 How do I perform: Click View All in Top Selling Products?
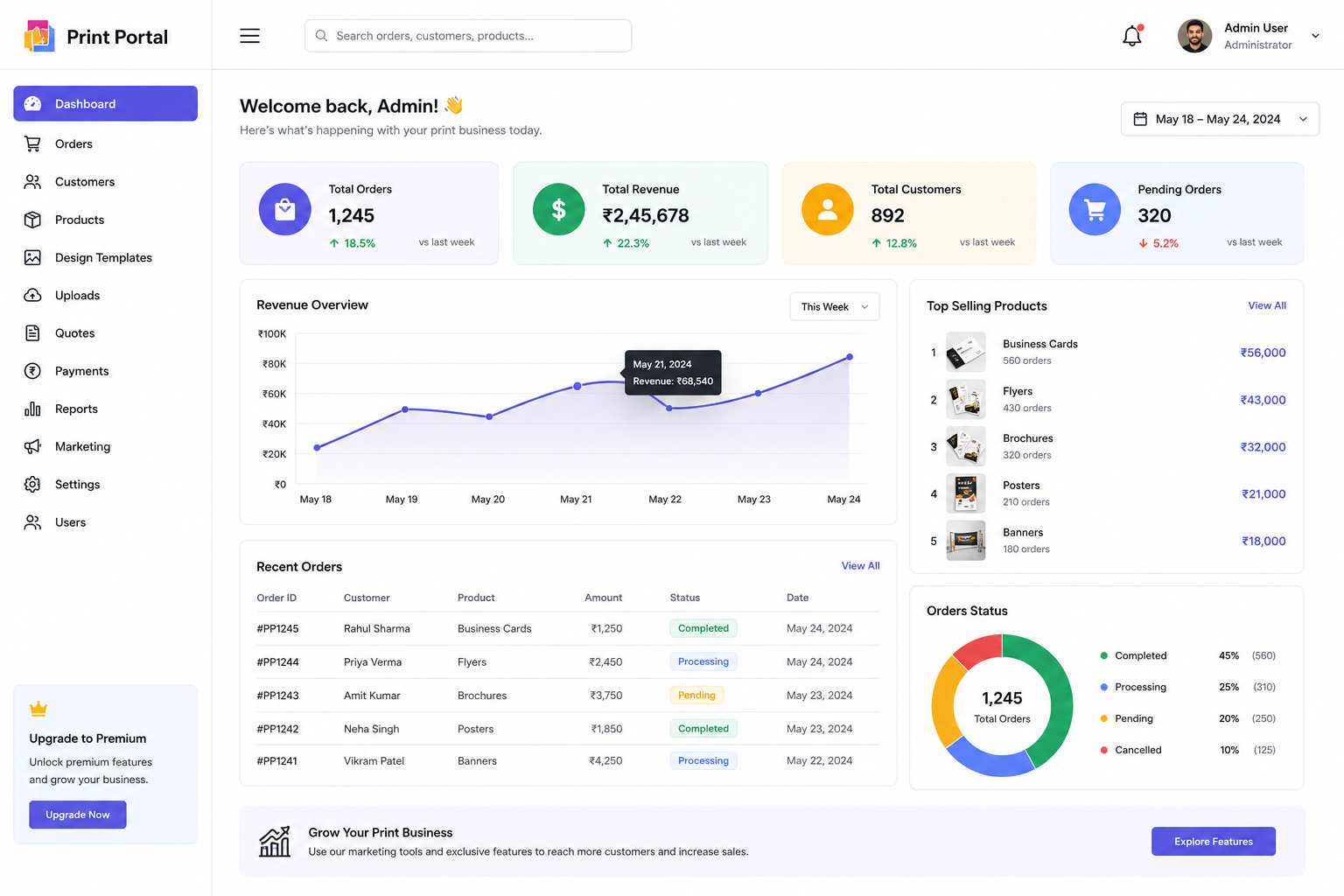point(1267,305)
